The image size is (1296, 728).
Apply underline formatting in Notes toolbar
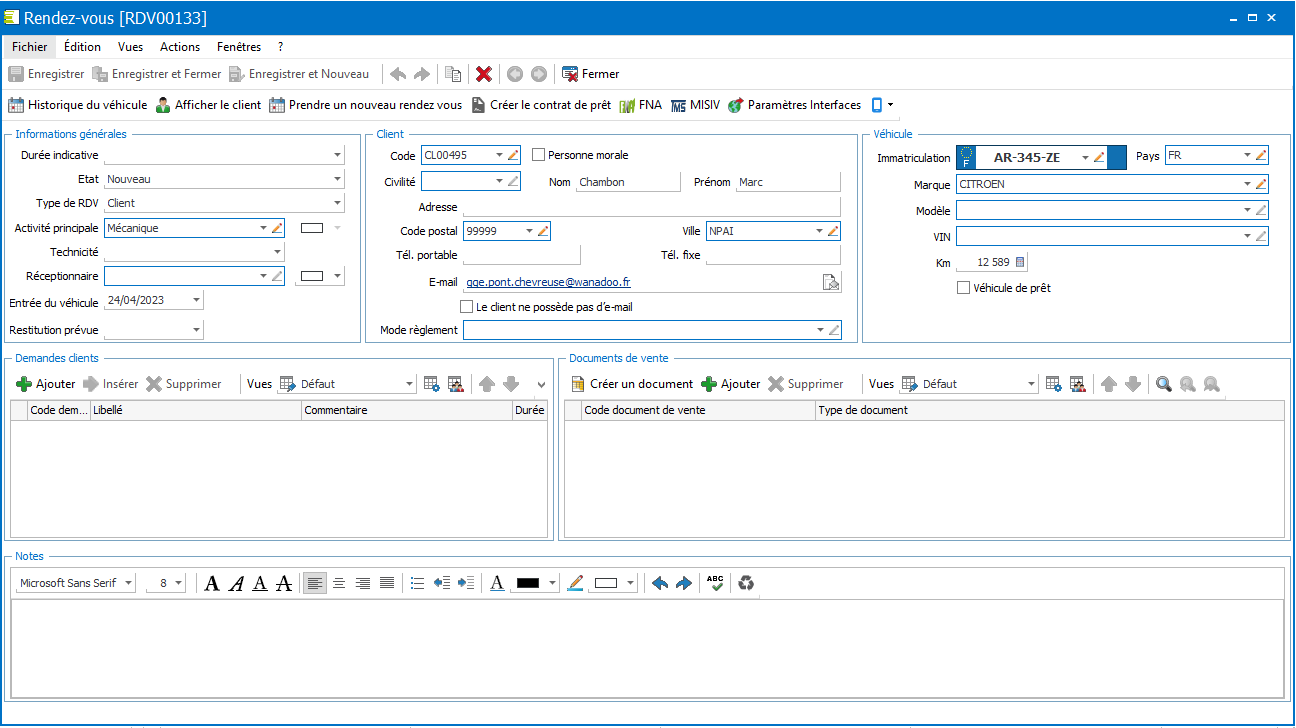point(260,584)
